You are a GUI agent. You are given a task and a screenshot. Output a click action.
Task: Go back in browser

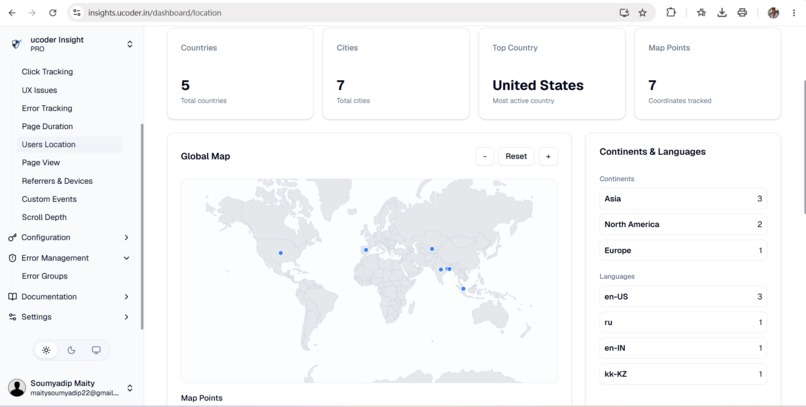pyautogui.click(x=12, y=13)
